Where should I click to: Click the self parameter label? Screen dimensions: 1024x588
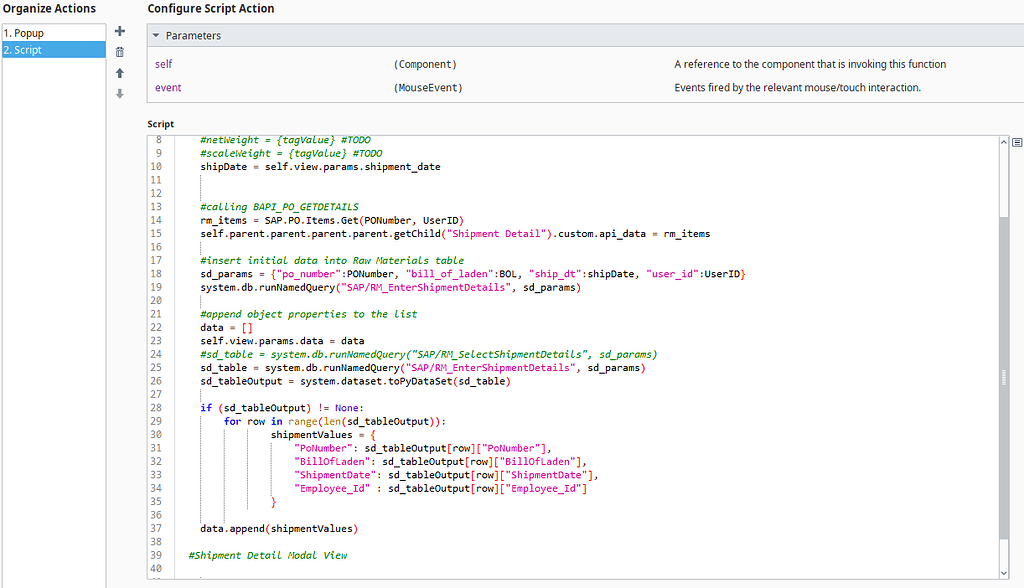point(163,63)
